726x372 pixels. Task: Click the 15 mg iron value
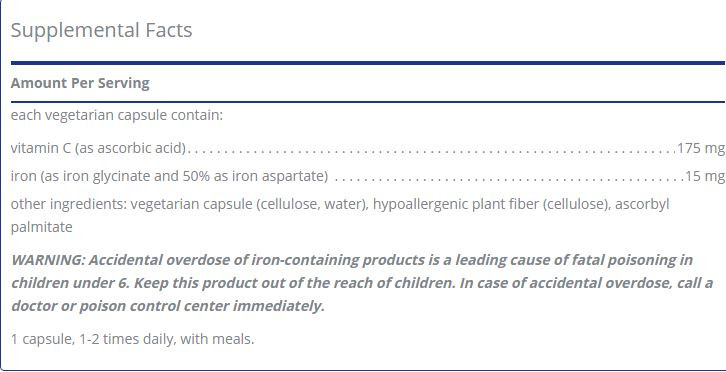[x=705, y=177]
